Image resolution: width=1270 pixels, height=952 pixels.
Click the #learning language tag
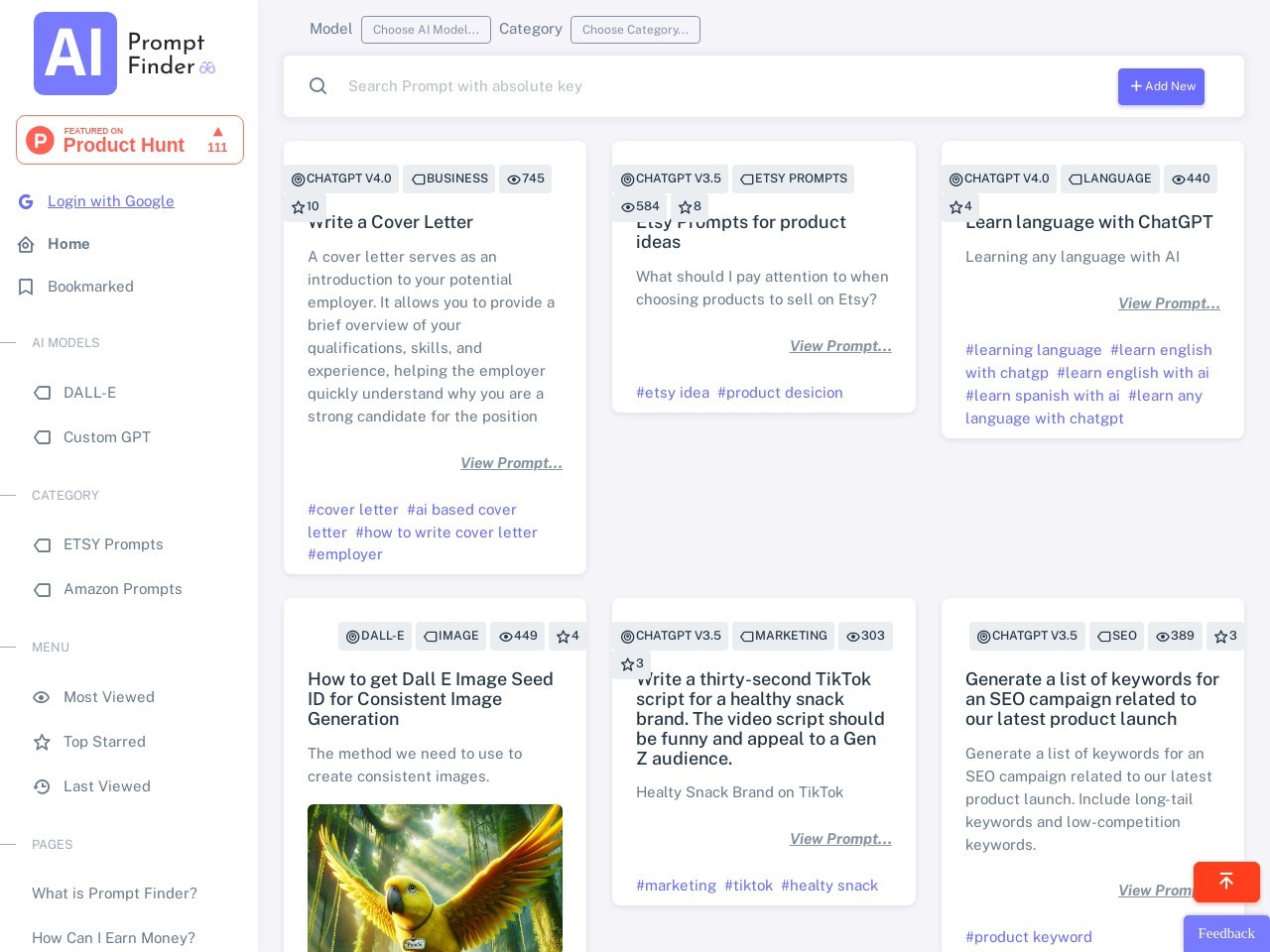coord(1033,350)
